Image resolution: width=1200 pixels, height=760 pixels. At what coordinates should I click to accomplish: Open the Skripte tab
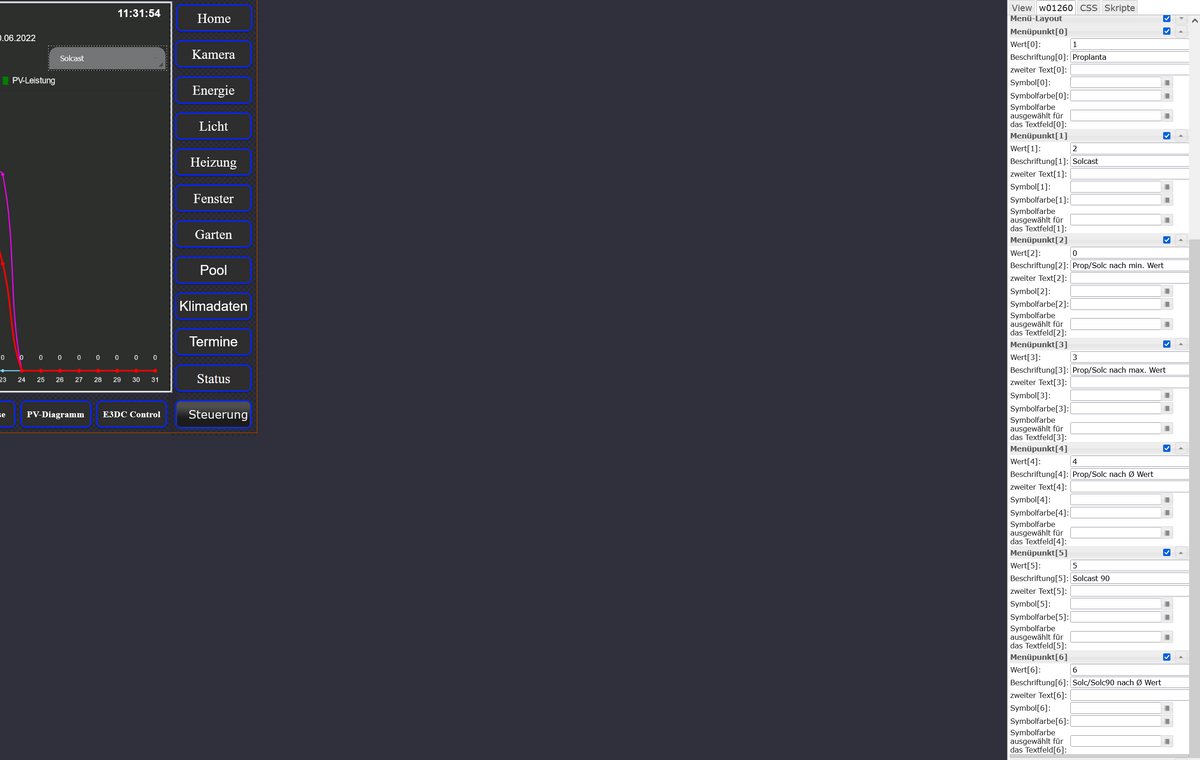pos(1119,7)
